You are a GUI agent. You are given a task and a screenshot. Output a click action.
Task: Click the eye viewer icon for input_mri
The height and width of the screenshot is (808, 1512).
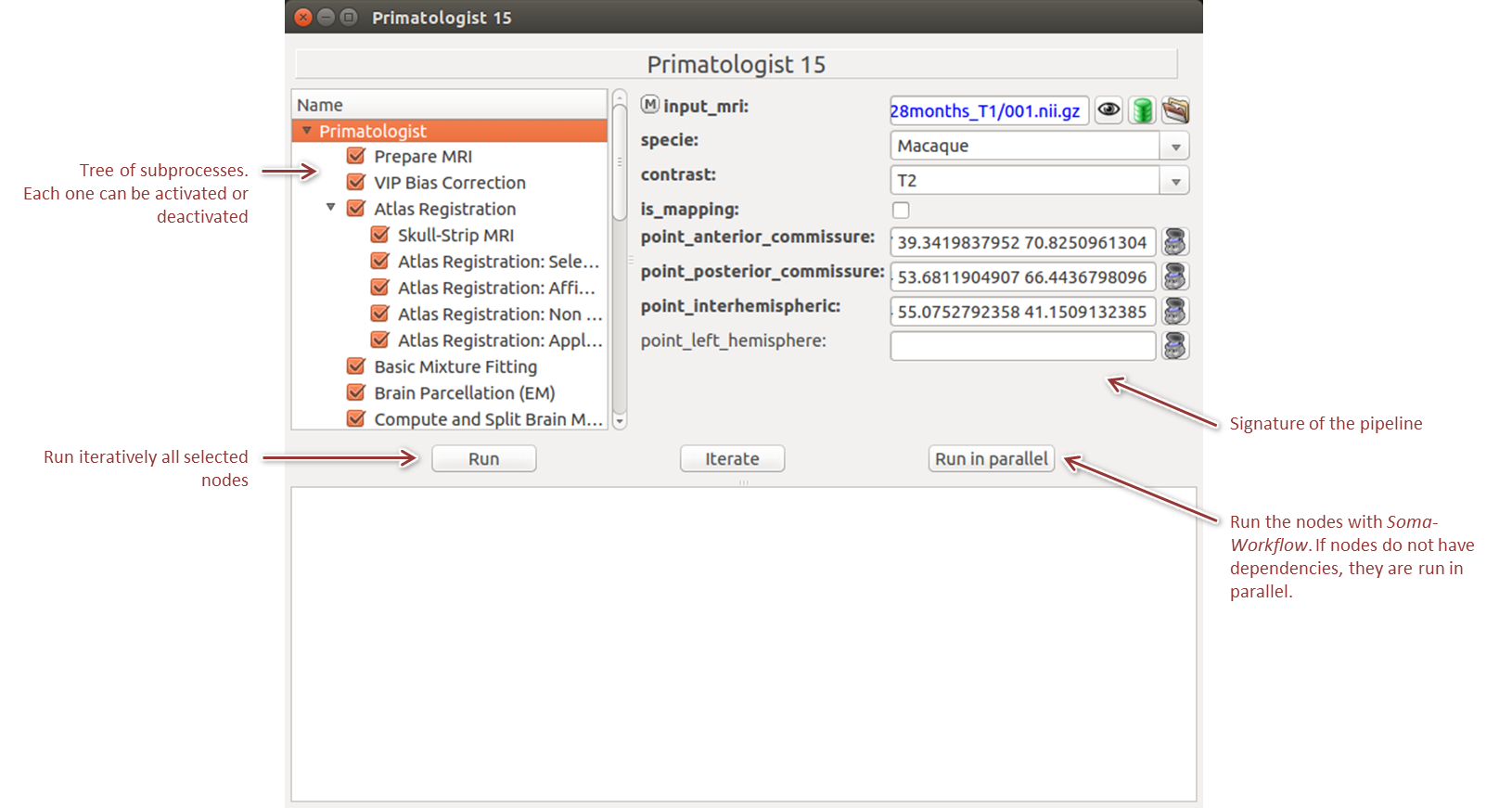(1108, 110)
